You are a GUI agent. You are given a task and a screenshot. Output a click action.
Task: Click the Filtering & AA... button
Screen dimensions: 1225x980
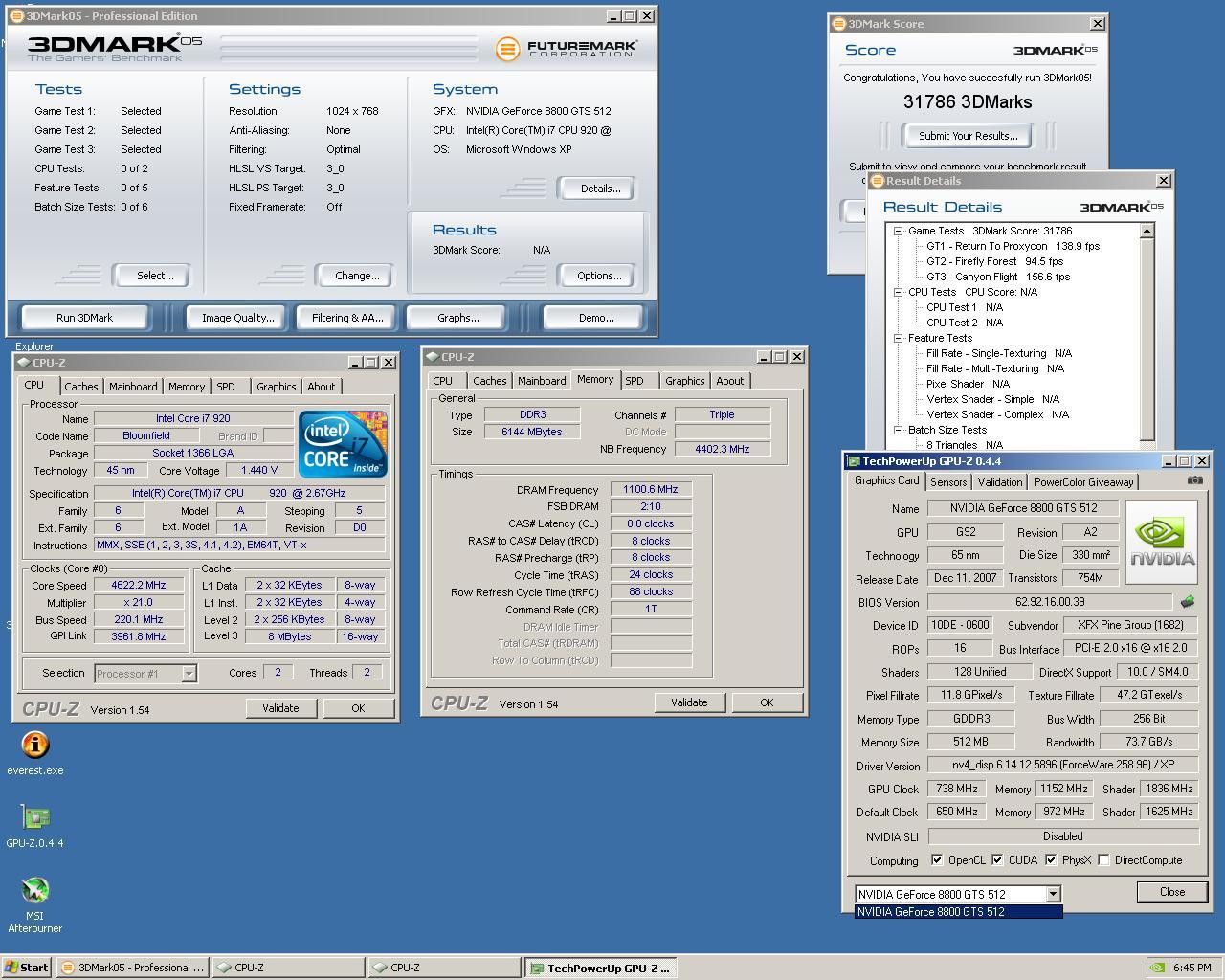point(347,318)
